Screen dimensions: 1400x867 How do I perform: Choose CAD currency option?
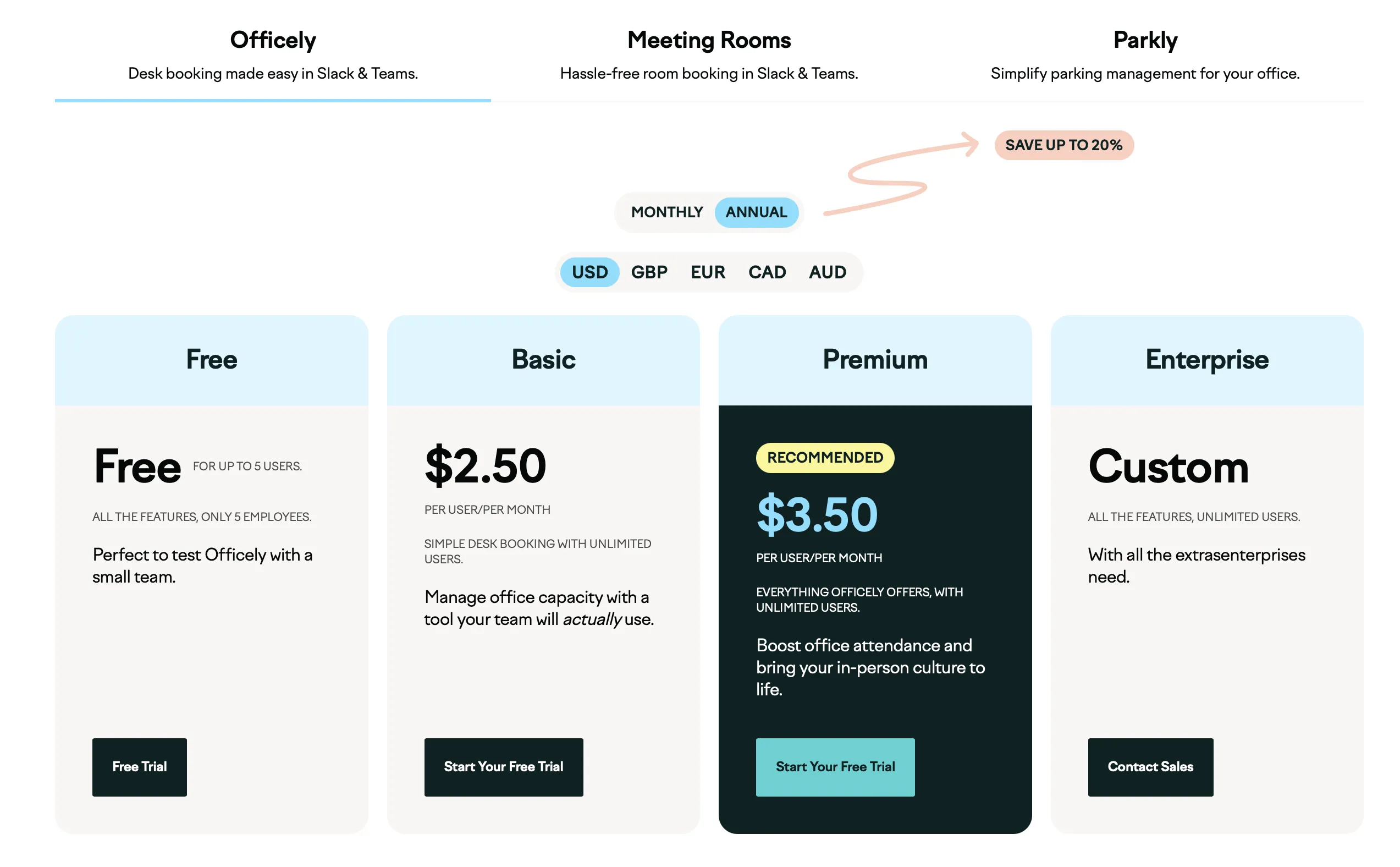(767, 272)
